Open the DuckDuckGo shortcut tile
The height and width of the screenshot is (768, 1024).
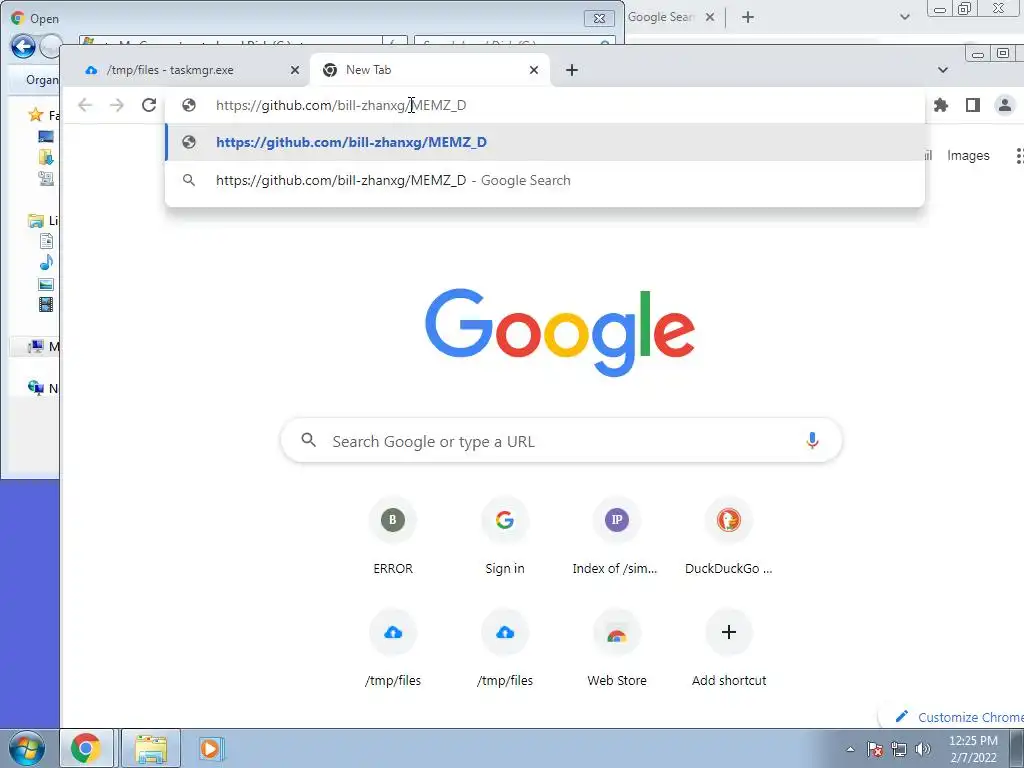click(x=728, y=537)
